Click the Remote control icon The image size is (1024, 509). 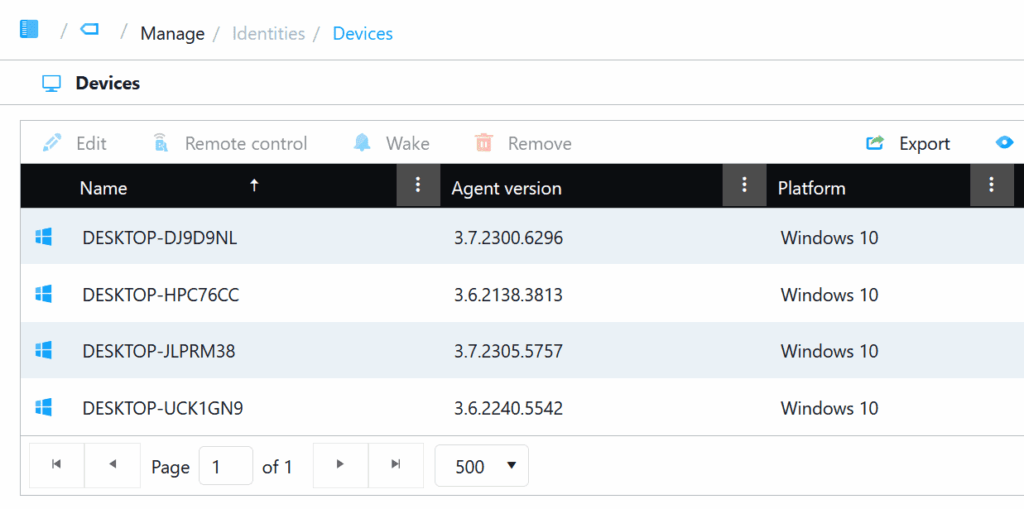click(x=160, y=143)
